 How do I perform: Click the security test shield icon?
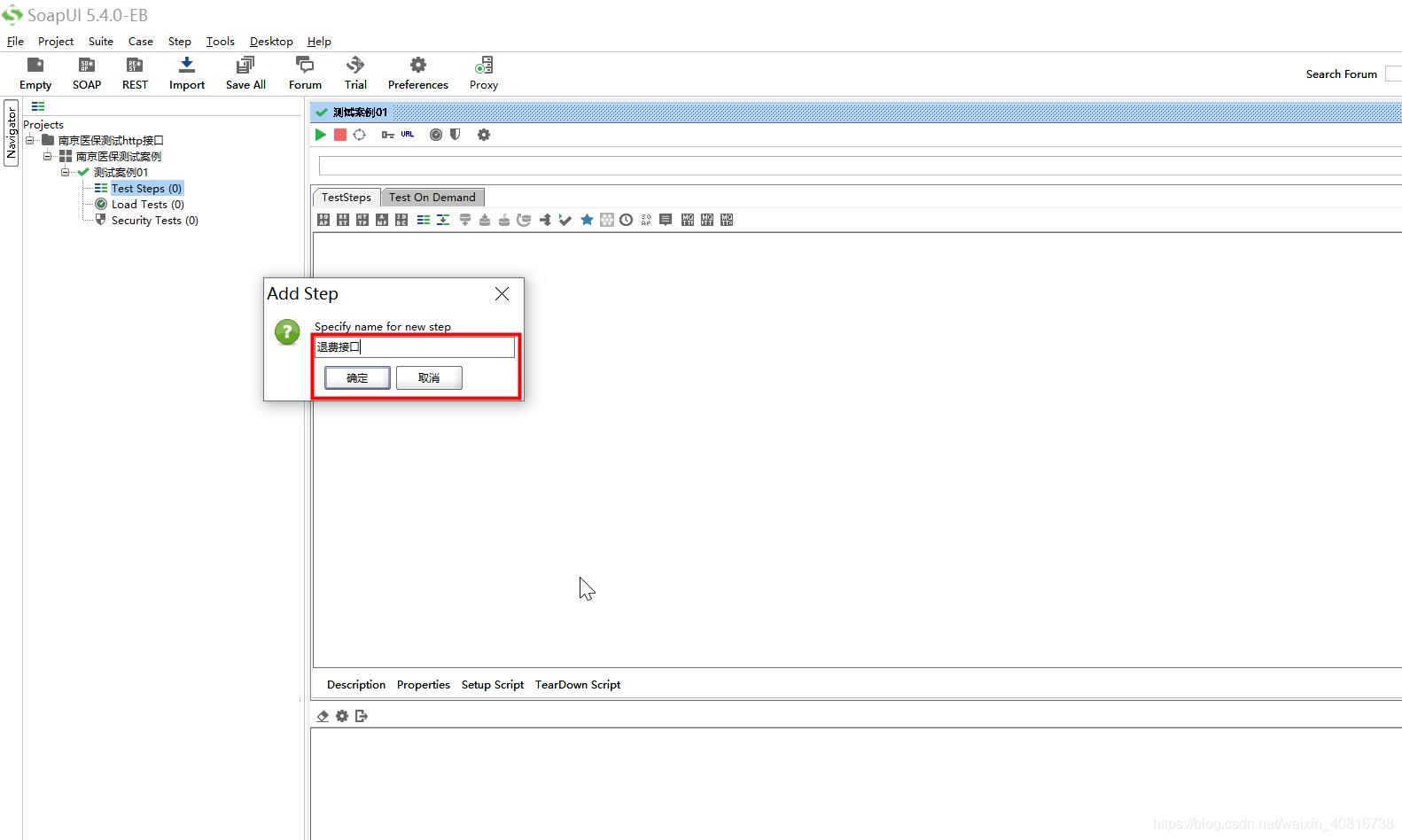(456, 135)
